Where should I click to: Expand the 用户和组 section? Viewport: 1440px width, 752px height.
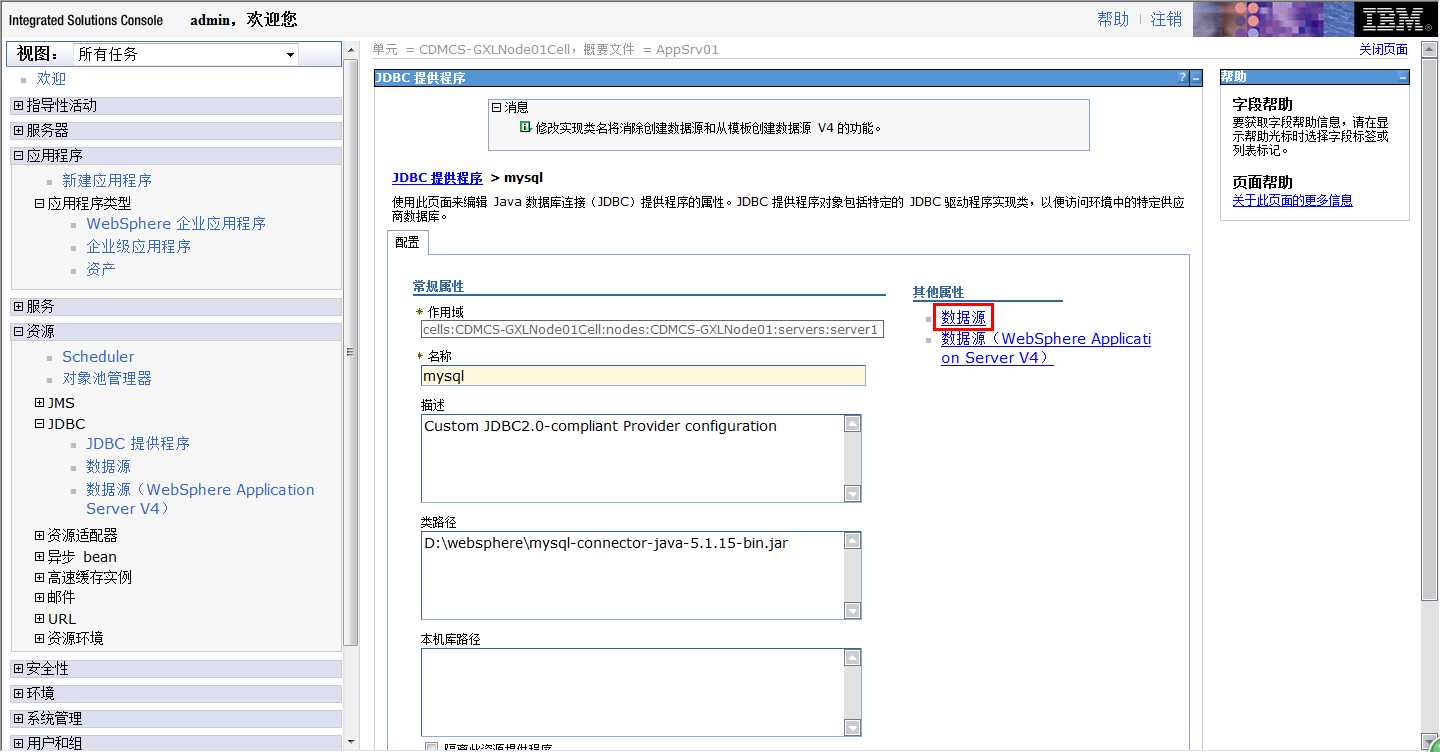18,743
